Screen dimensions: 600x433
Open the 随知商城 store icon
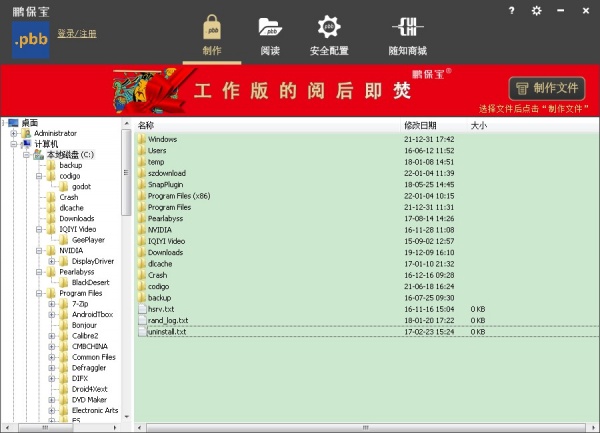[407, 34]
